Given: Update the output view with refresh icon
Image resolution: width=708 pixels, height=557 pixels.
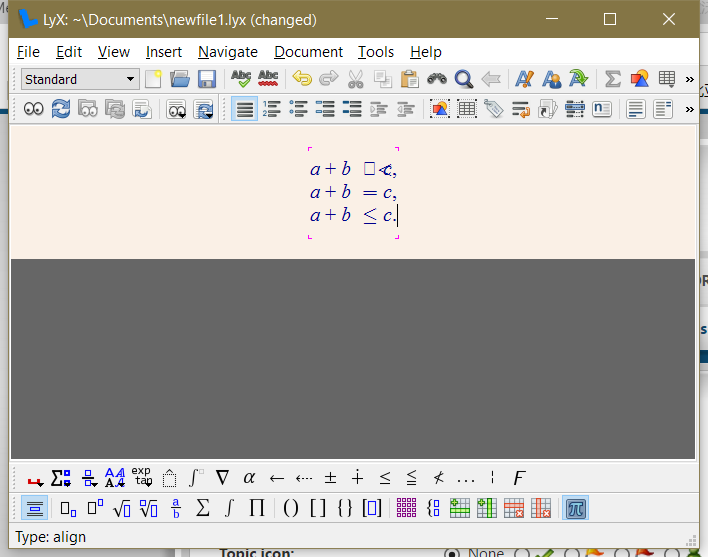Looking at the screenshot, I should pos(61,109).
